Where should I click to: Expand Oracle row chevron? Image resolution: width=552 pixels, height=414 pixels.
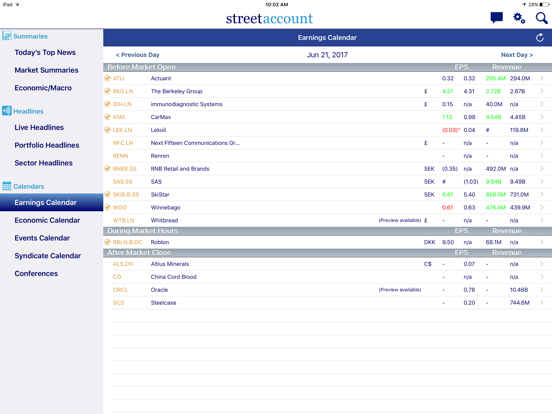[542, 290]
